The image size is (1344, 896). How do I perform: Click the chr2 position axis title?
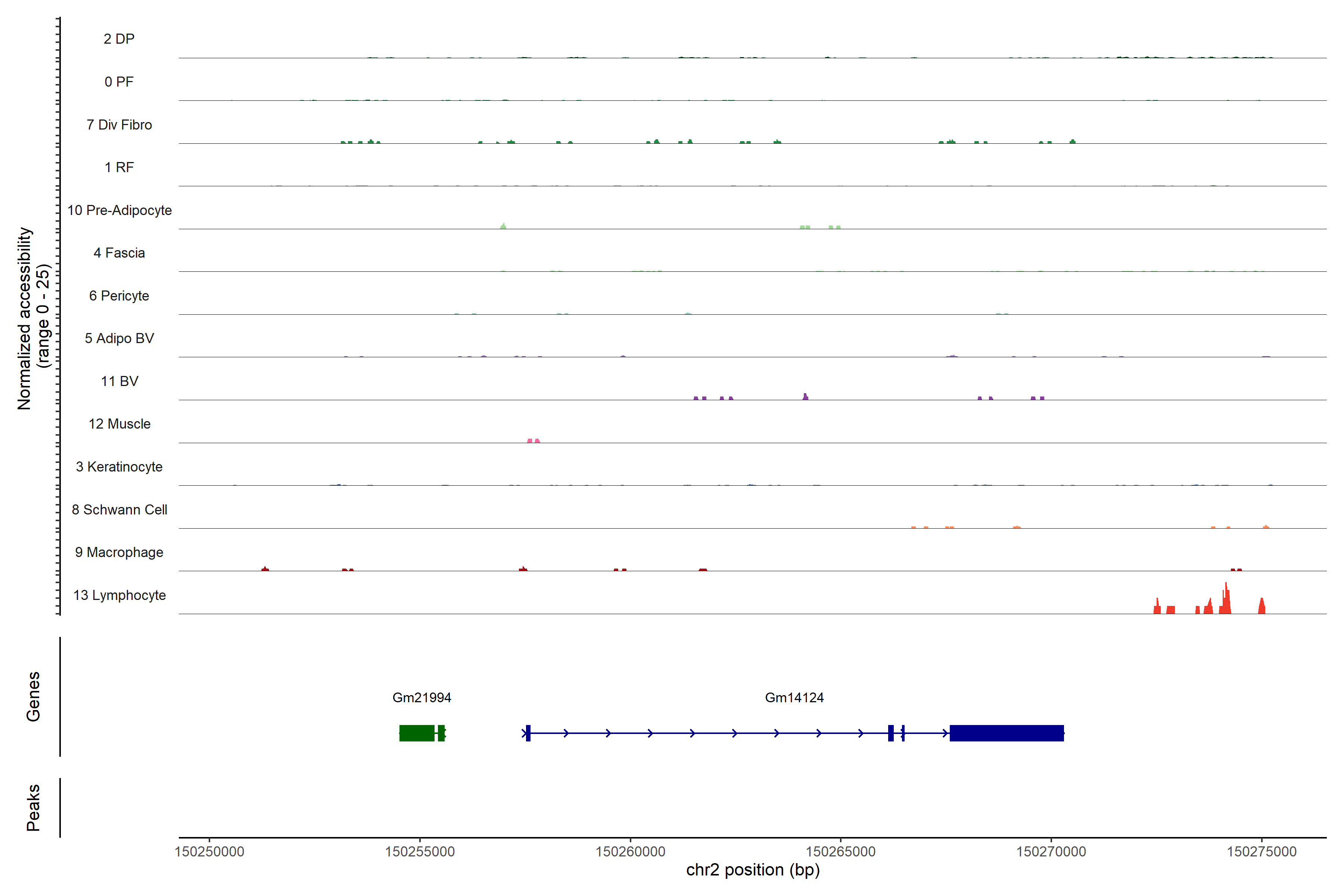point(753,870)
